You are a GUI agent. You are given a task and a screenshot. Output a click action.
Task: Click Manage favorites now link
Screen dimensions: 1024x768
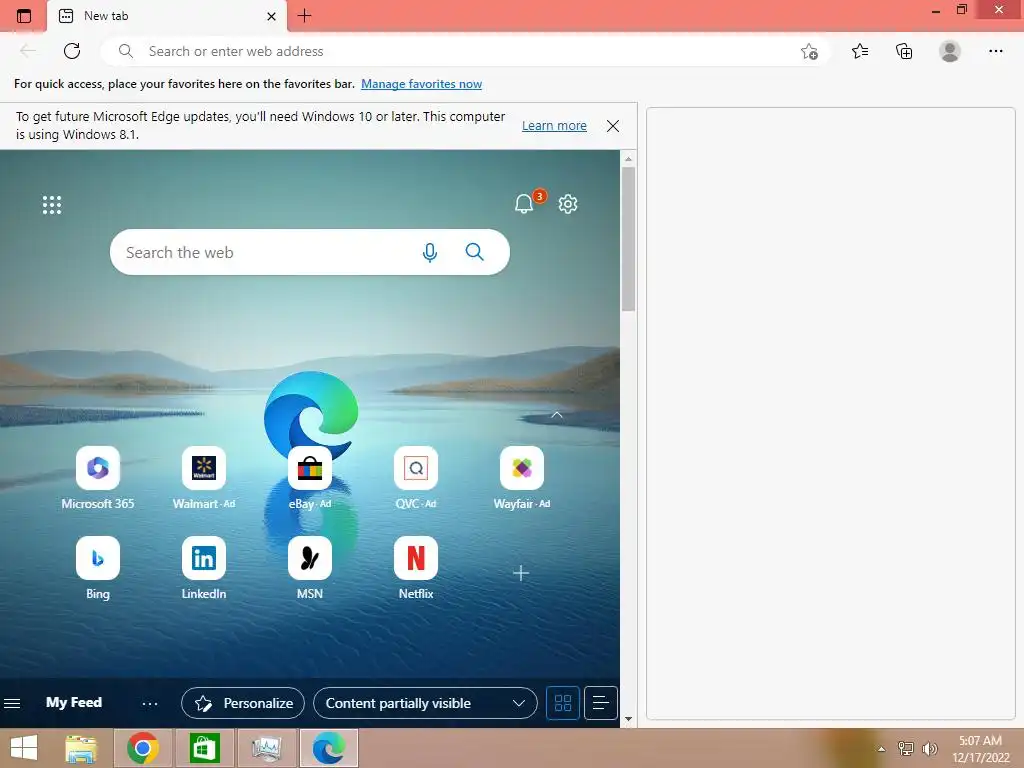421,84
